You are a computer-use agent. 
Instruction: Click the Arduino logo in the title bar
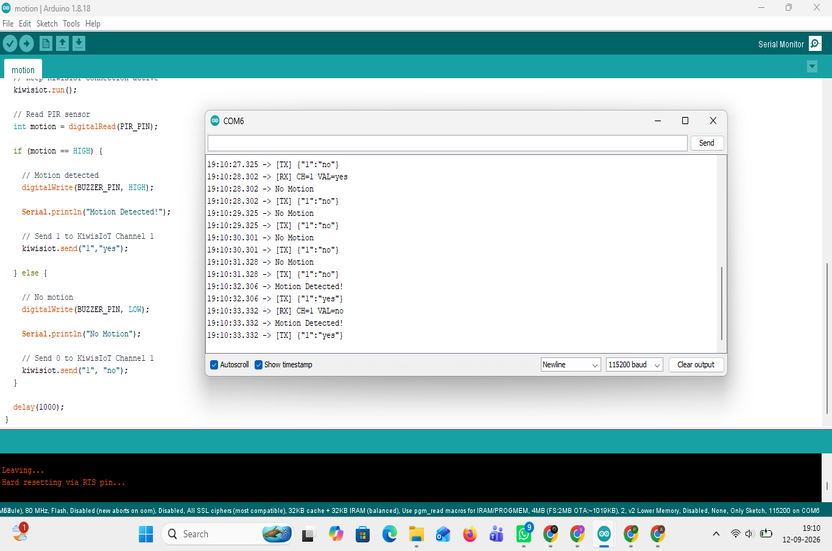click(6, 8)
